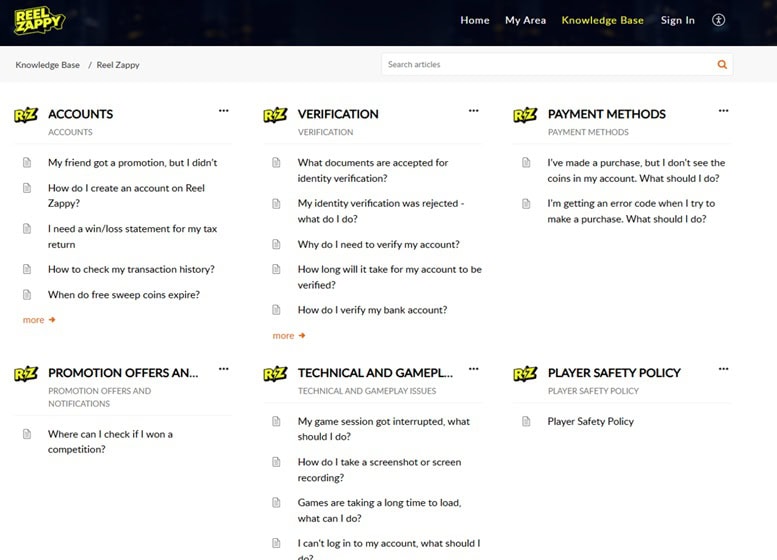Click the RZ icon beside TECHNICAL AND GAMEPLAY

pos(276,374)
